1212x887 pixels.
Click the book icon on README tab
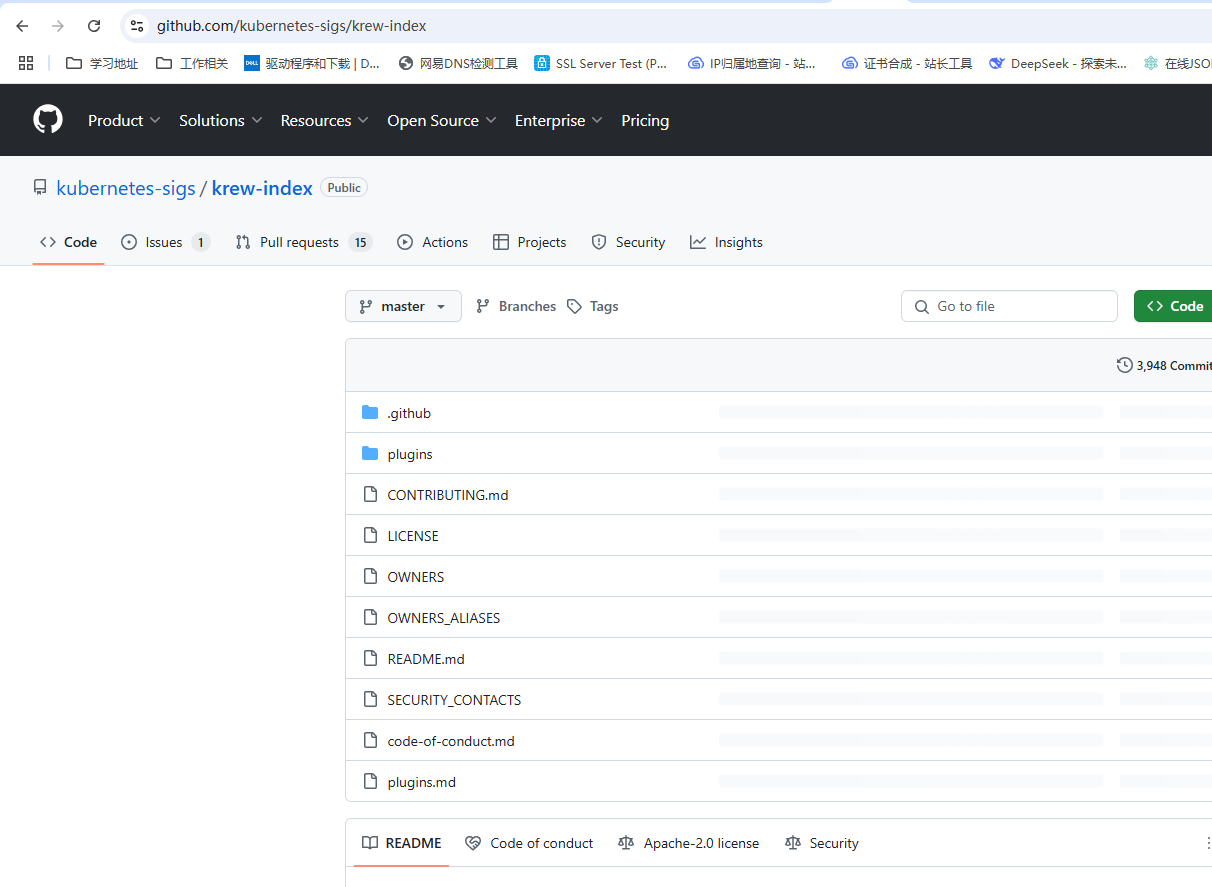370,843
